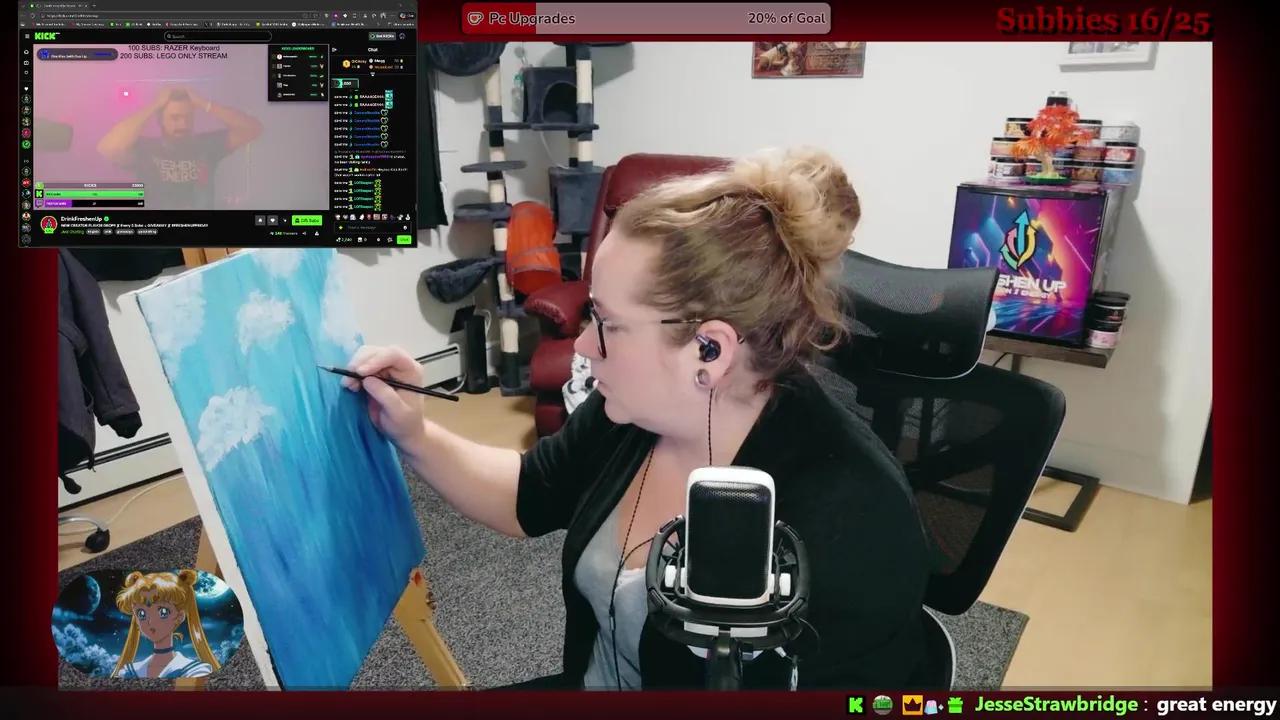Click the green KICK logo
The width and height of the screenshot is (1280, 720).
(46, 36)
